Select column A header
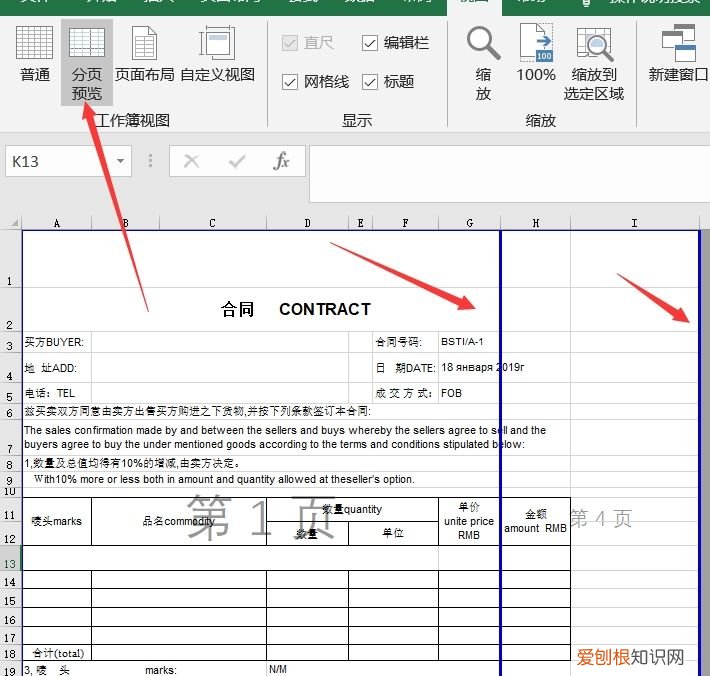Screen dimensions: 710x676 click(57, 223)
